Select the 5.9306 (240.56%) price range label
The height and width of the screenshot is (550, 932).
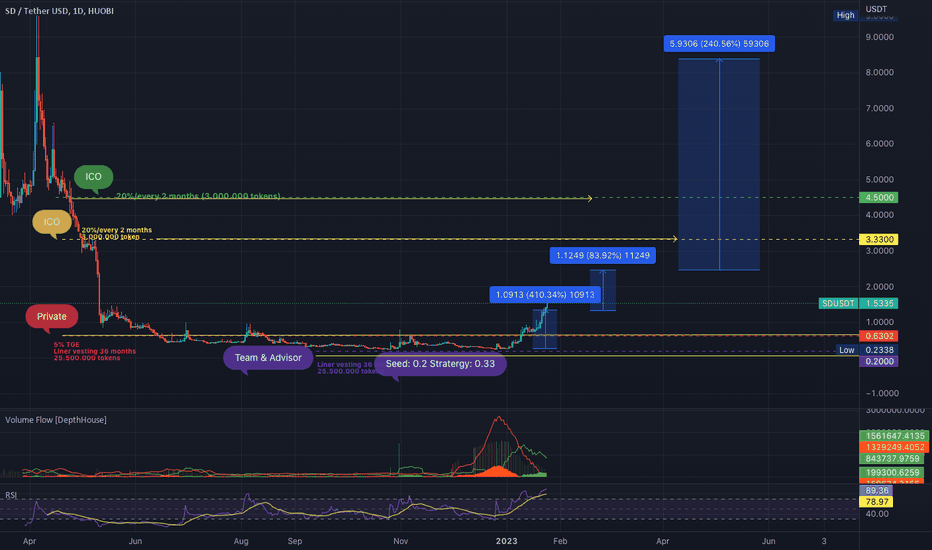point(719,44)
